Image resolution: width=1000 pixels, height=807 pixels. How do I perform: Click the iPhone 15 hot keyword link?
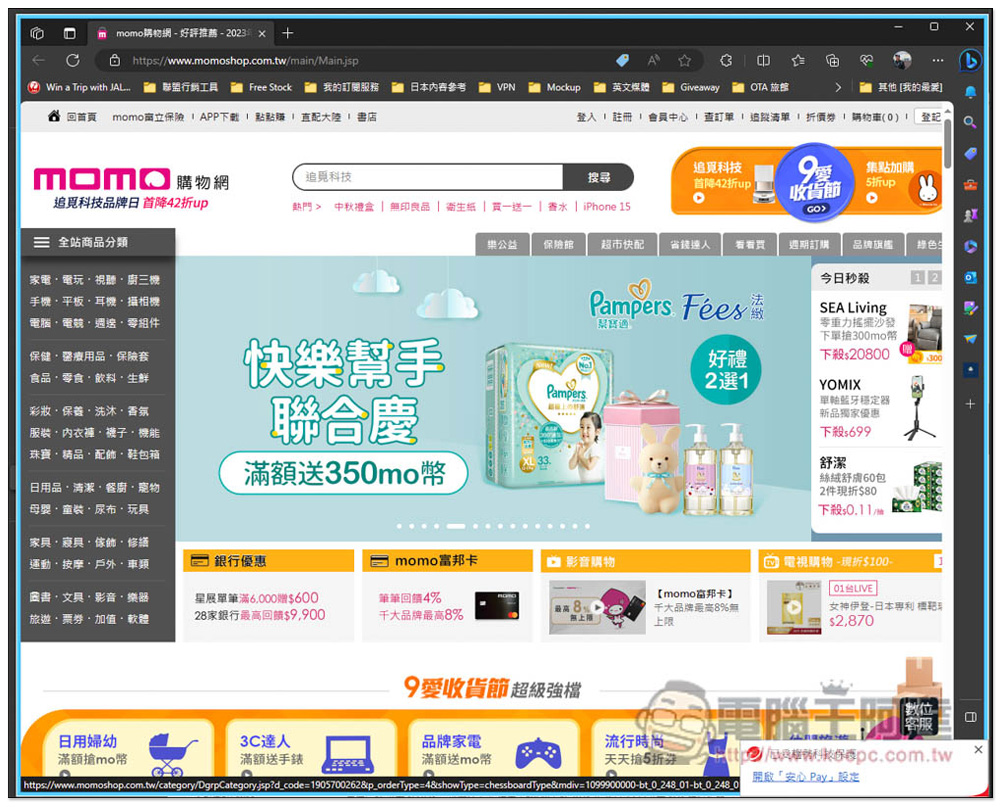click(x=607, y=207)
